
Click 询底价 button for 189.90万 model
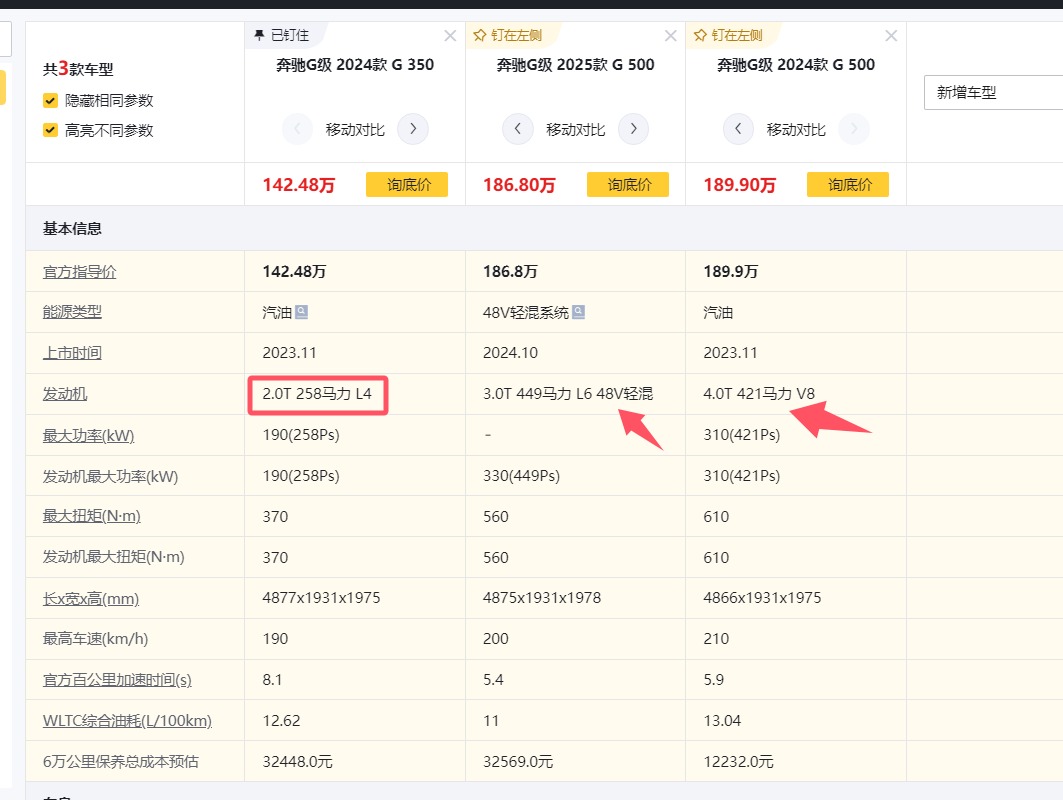[x=847, y=185]
